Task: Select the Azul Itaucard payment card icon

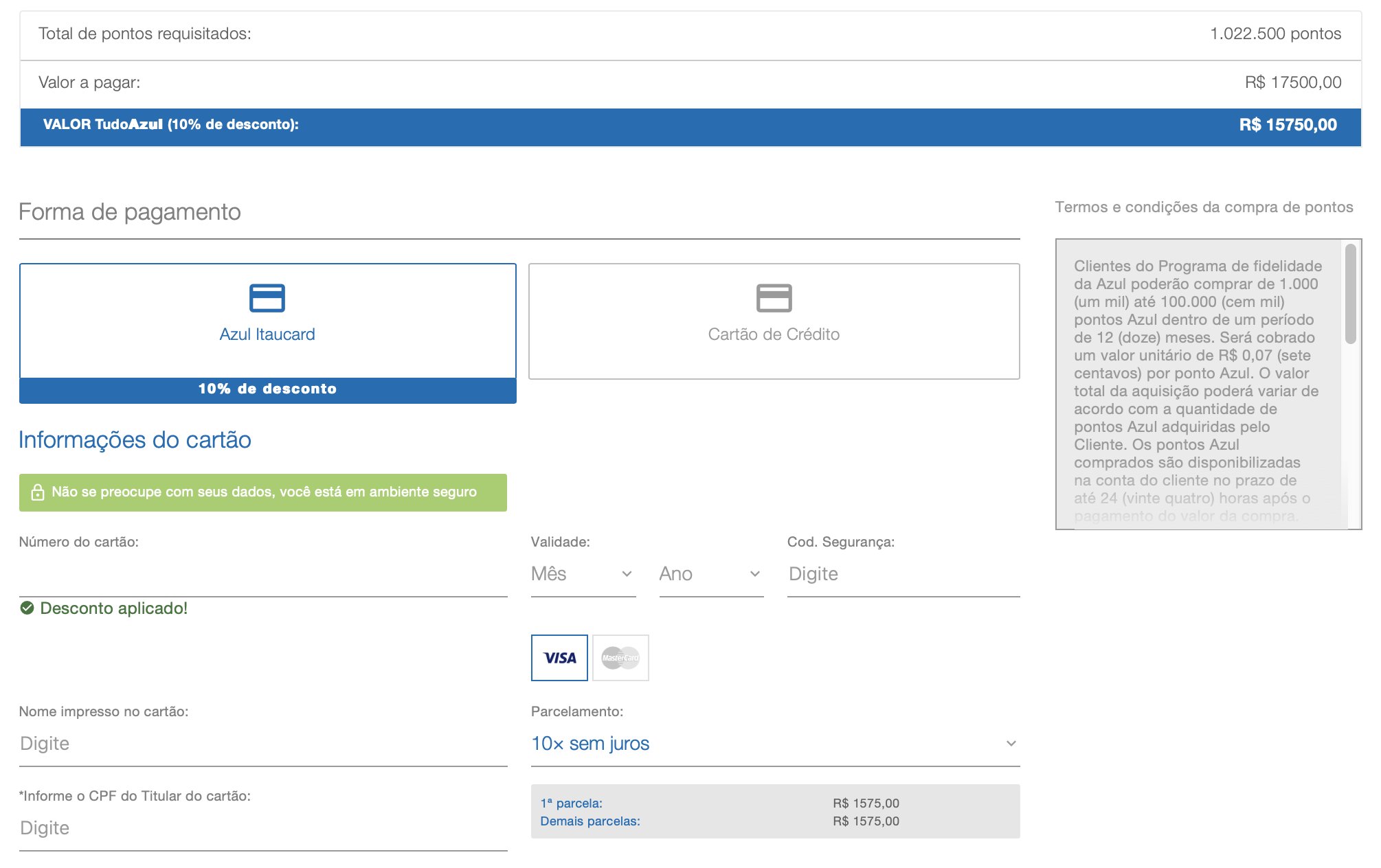Action: (x=267, y=298)
